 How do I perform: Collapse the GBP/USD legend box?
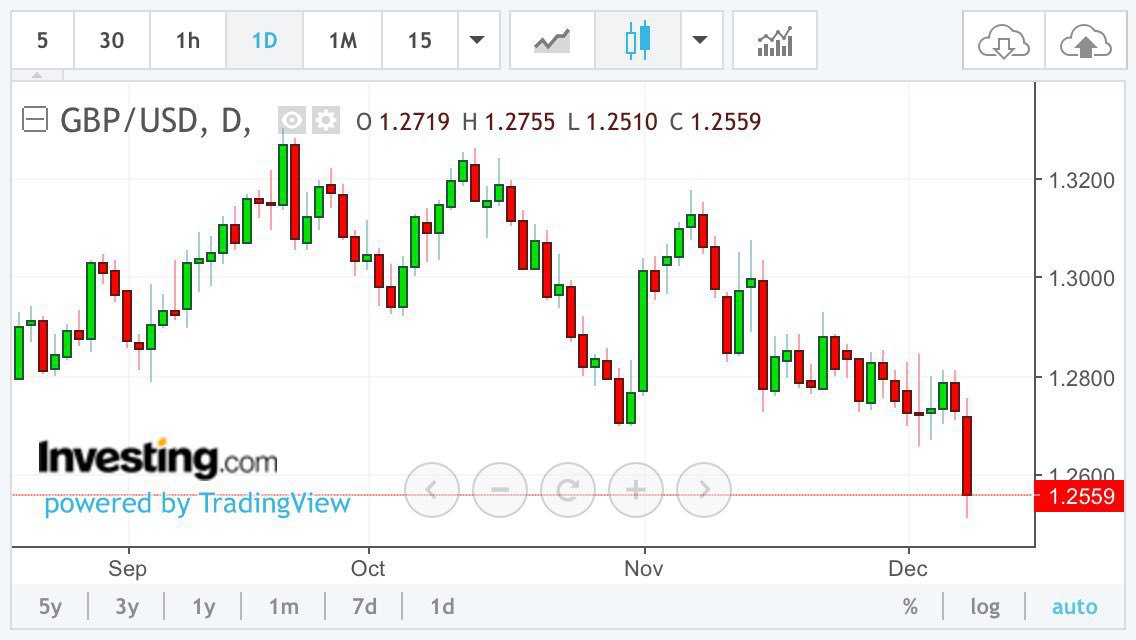35,121
